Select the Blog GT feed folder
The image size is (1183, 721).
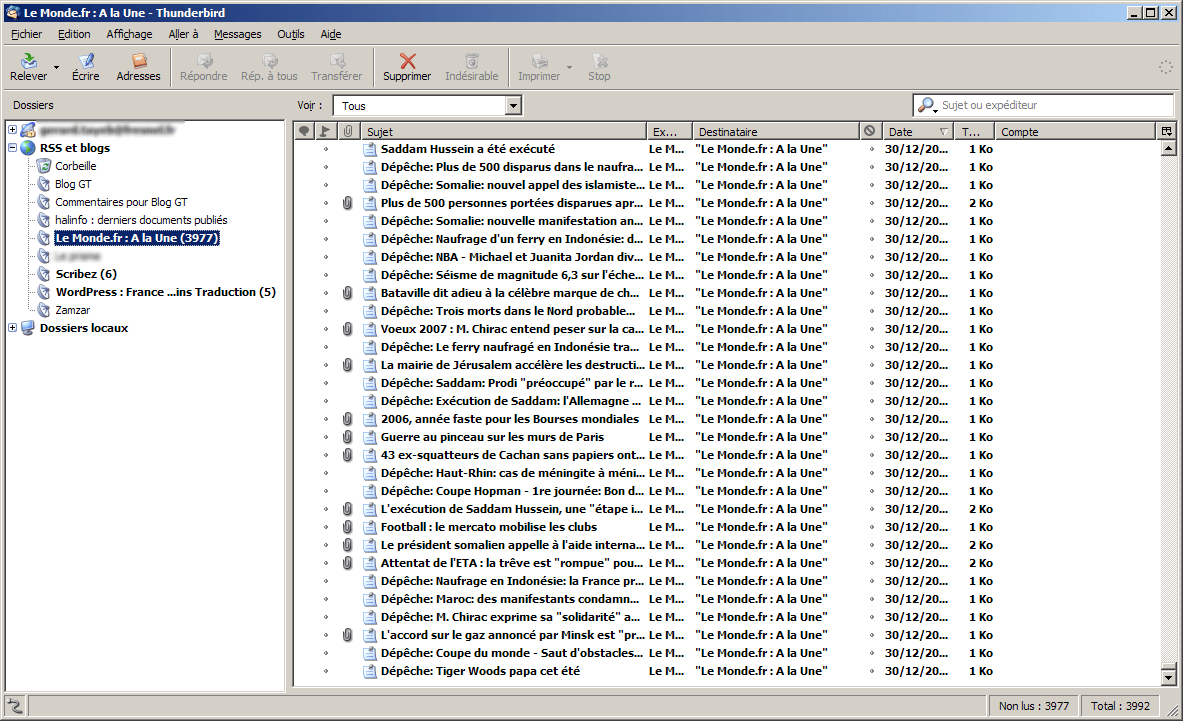73,184
